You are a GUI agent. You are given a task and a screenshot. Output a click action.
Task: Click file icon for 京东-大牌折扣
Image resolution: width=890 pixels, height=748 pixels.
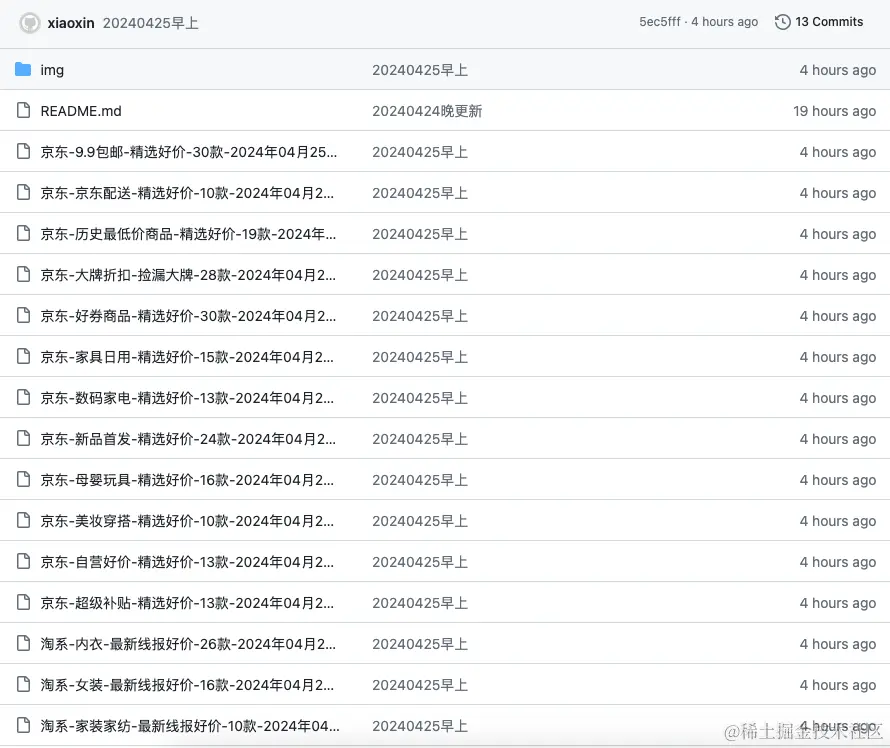point(23,274)
